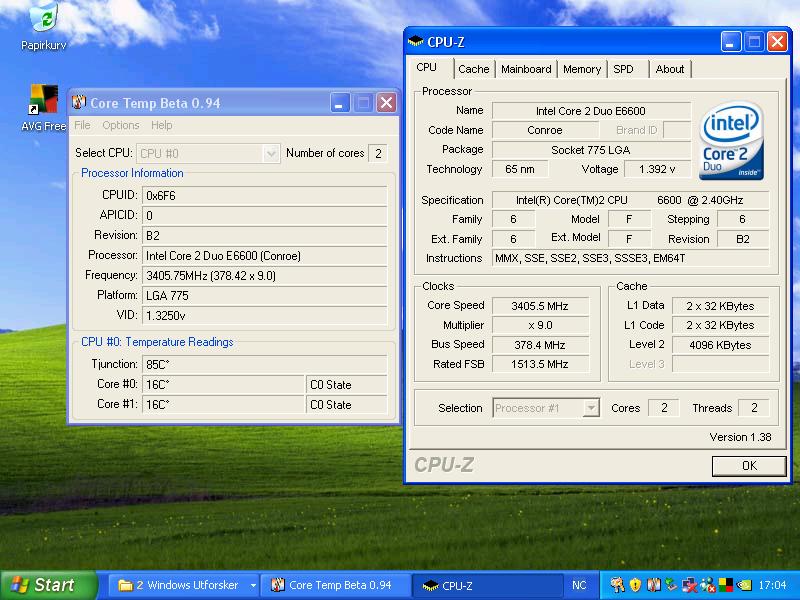Open the File menu in Core Temp

pyautogui.click(x=82, y=126)
